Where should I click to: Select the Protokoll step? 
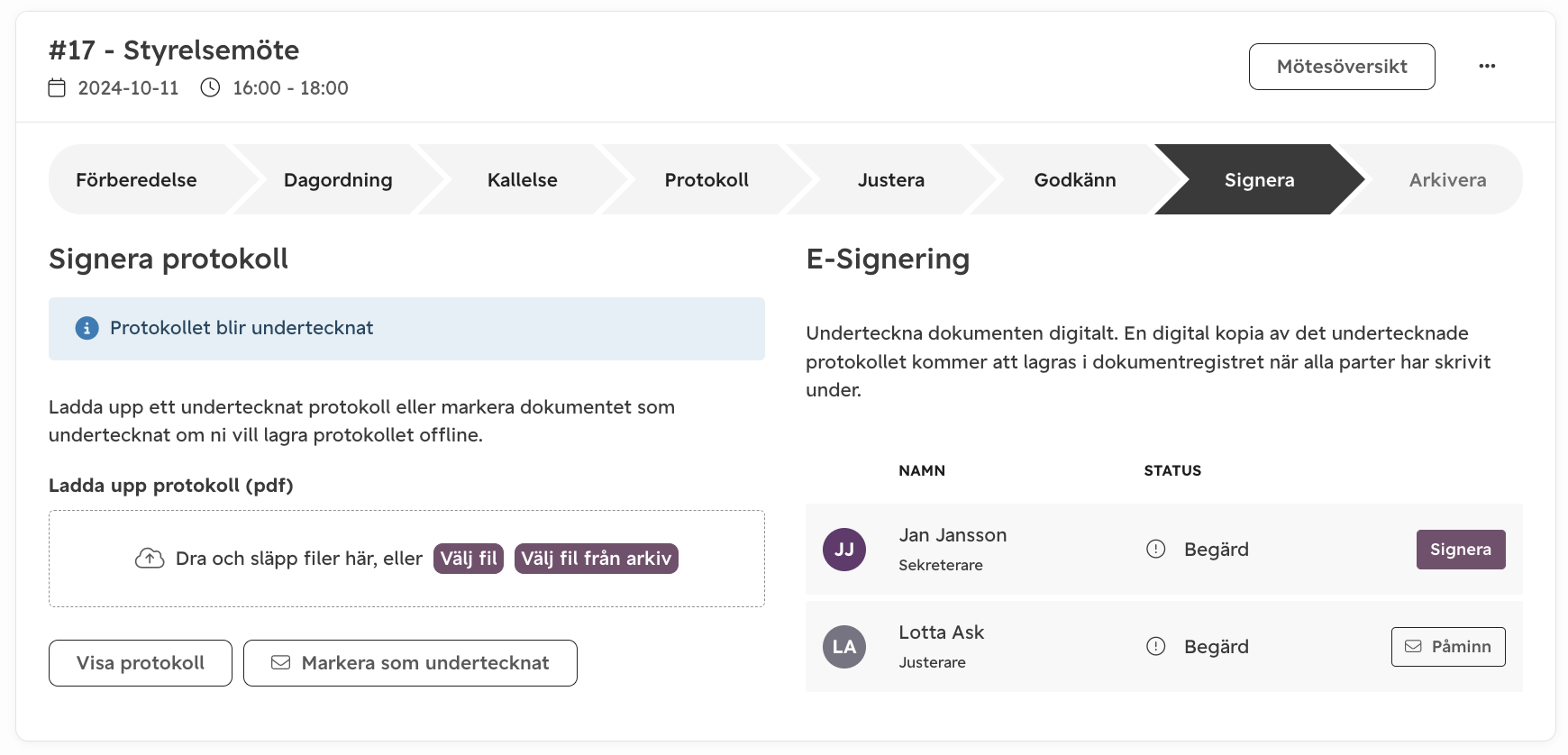707,179
